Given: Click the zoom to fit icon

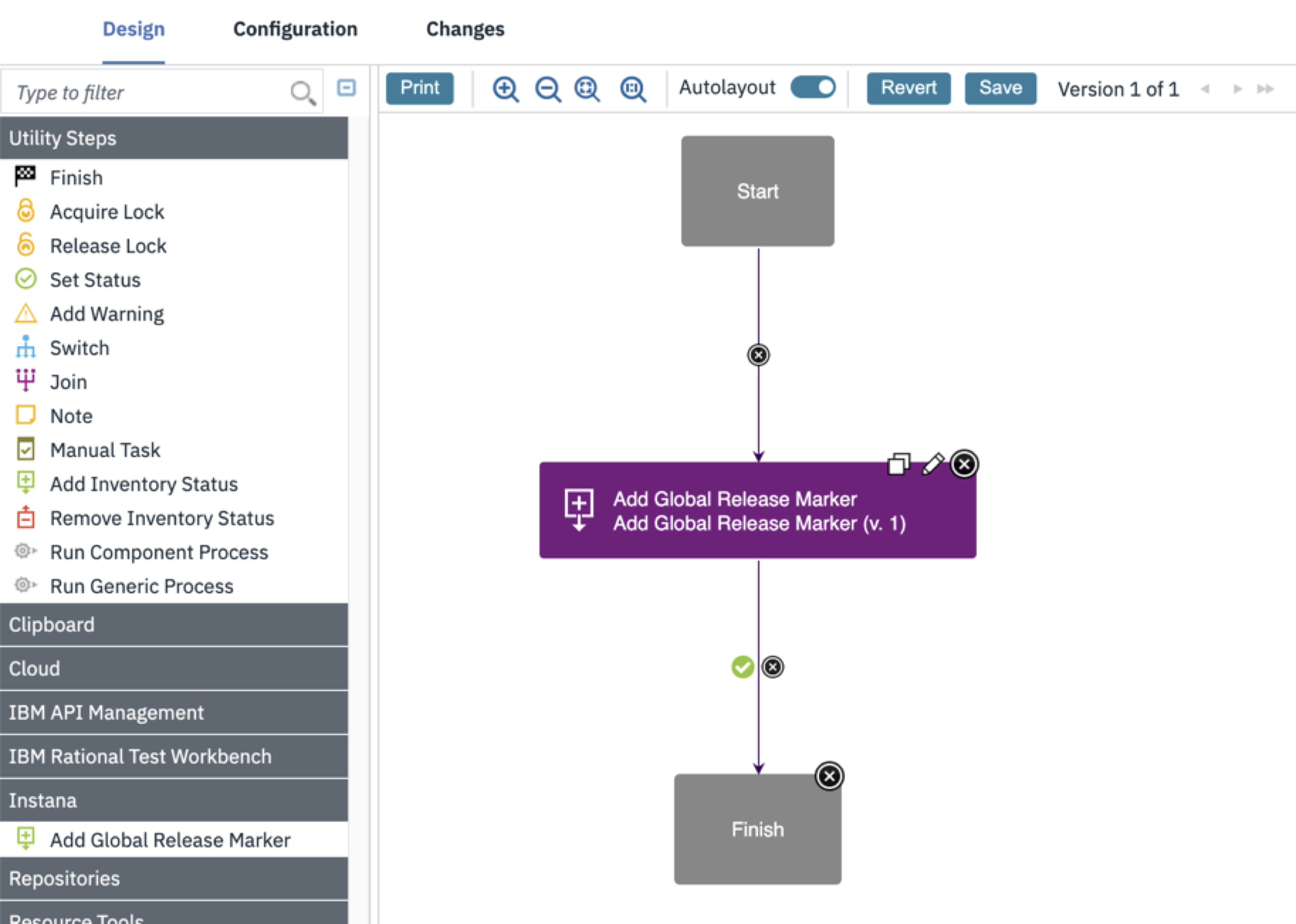Looking at the screenshot, I should (587, 89).
